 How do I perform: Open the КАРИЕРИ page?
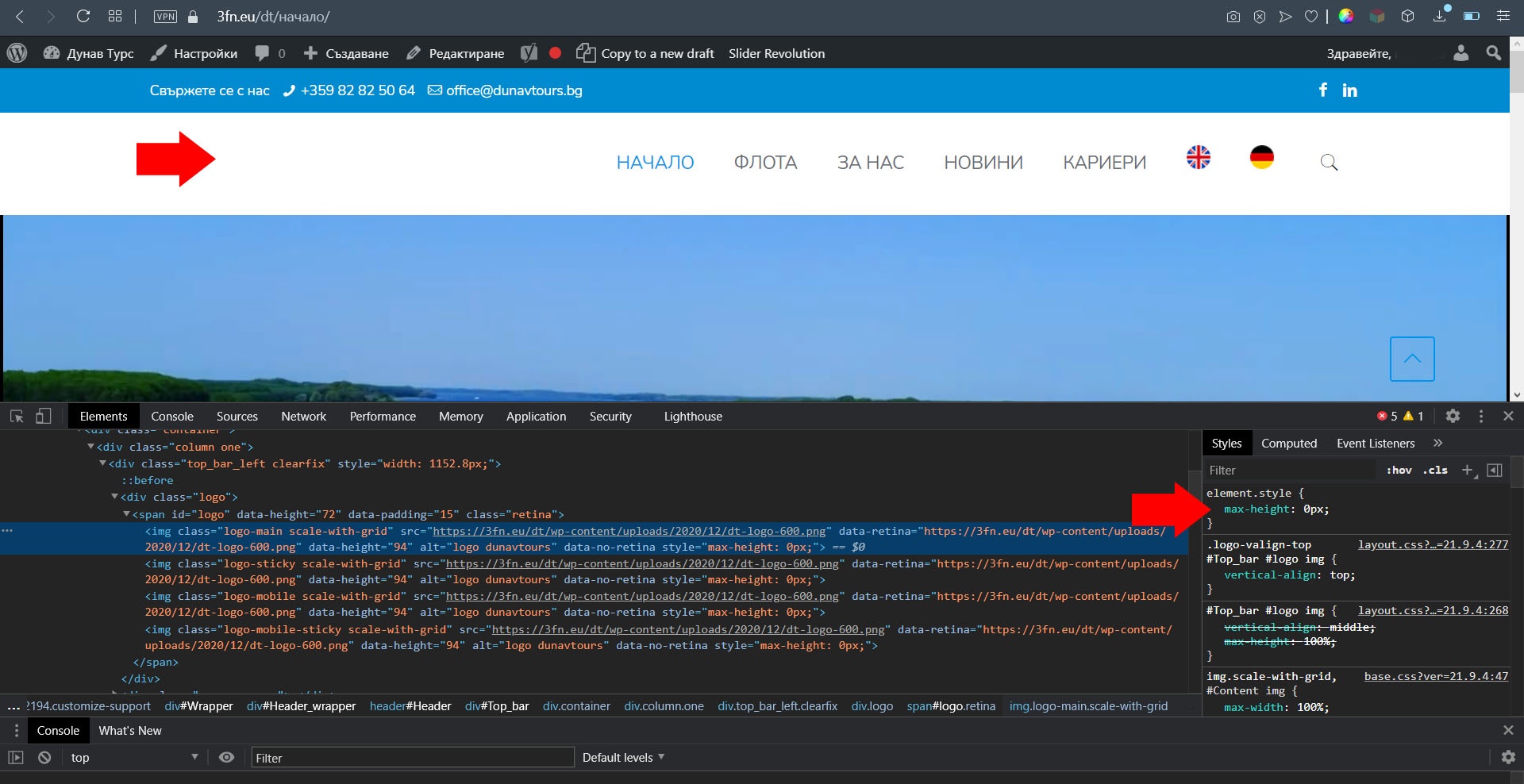coord(1104,163)
